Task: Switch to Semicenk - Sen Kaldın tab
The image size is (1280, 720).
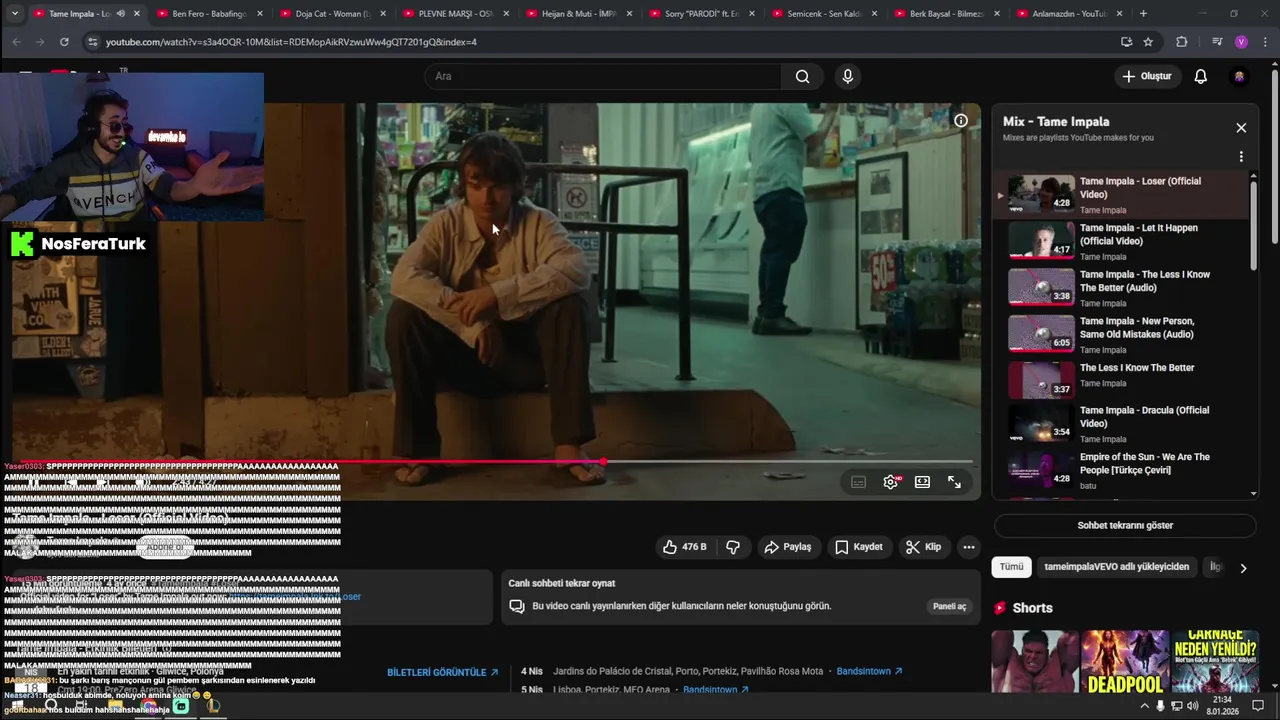Action: [822, 14]
